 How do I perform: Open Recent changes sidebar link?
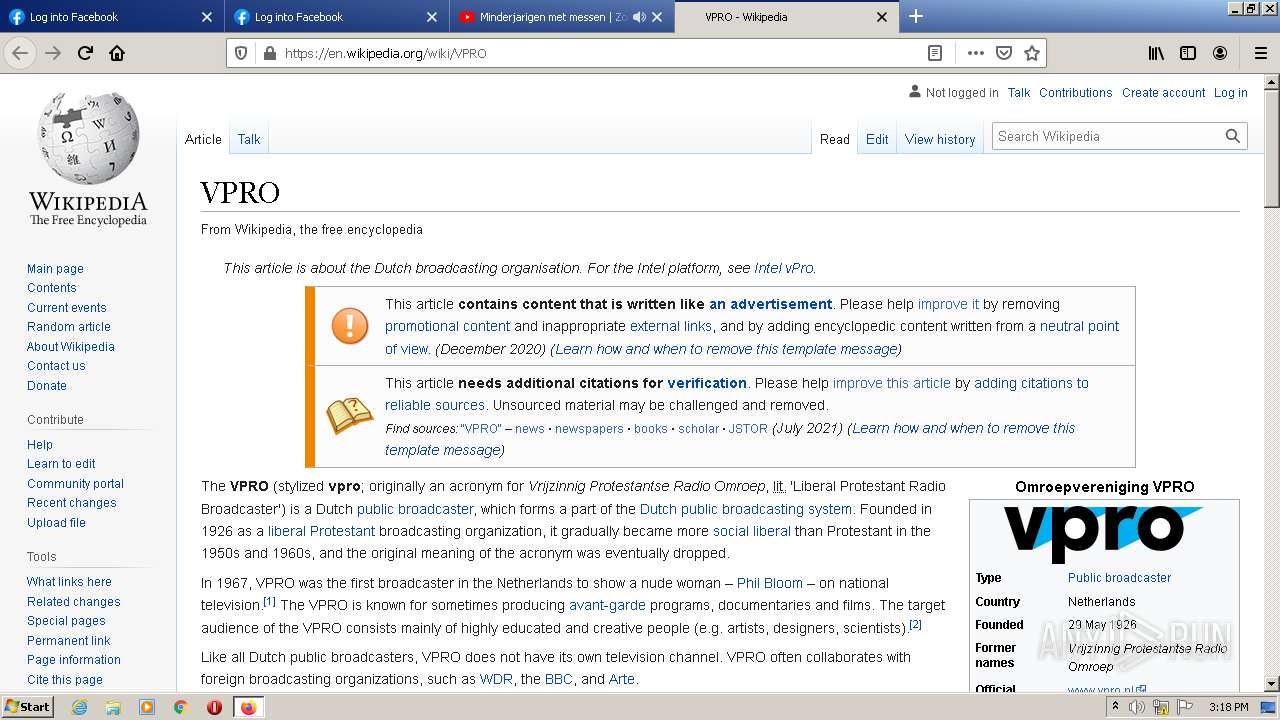pos(72,503)
